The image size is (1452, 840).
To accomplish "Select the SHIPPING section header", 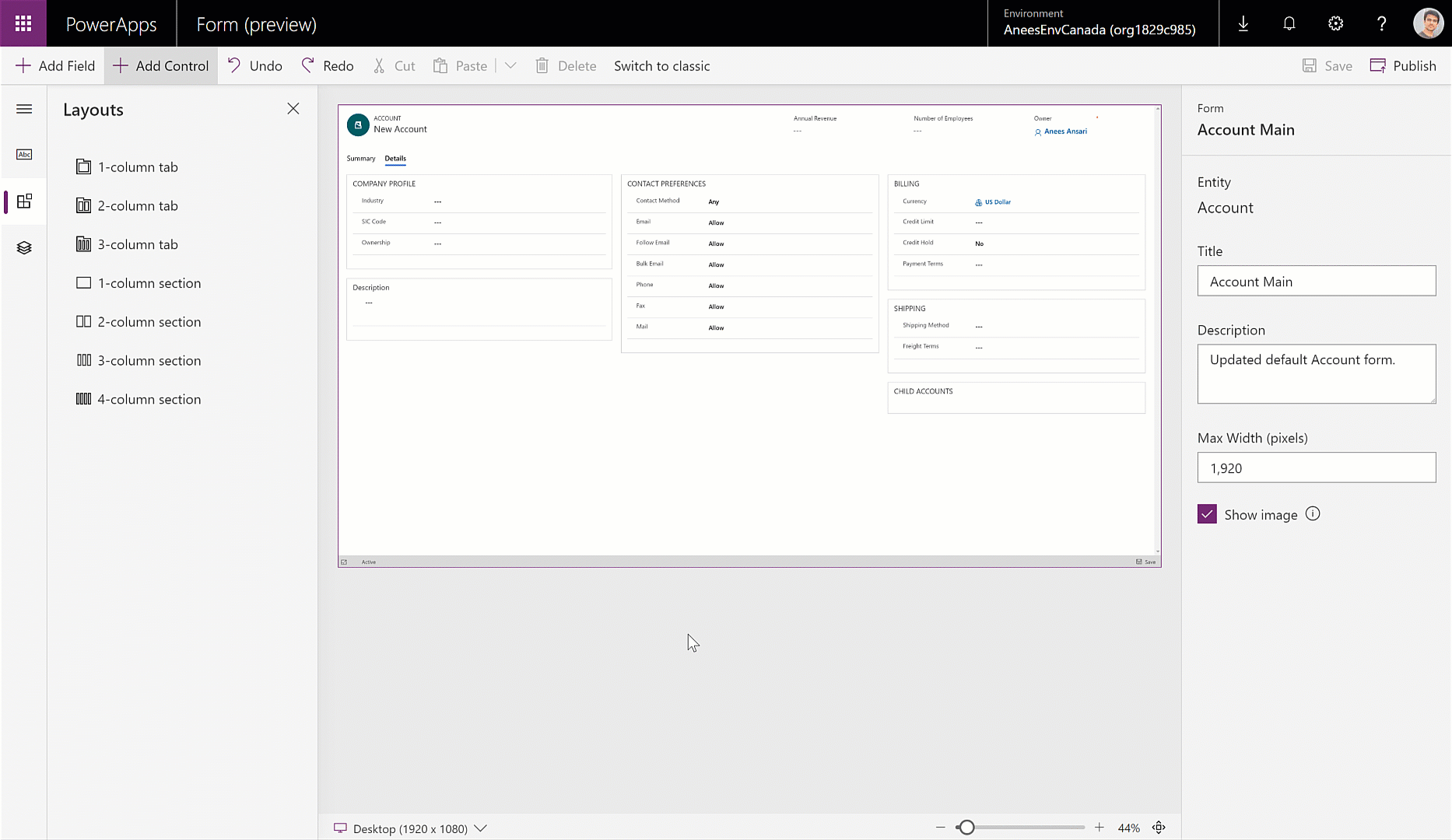I will point(910,309).
